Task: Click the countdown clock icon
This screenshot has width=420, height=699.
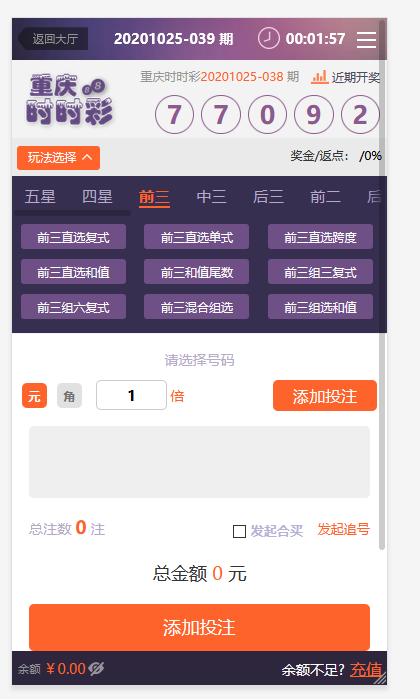Action: pyautogui.click(x=268, y=38)
